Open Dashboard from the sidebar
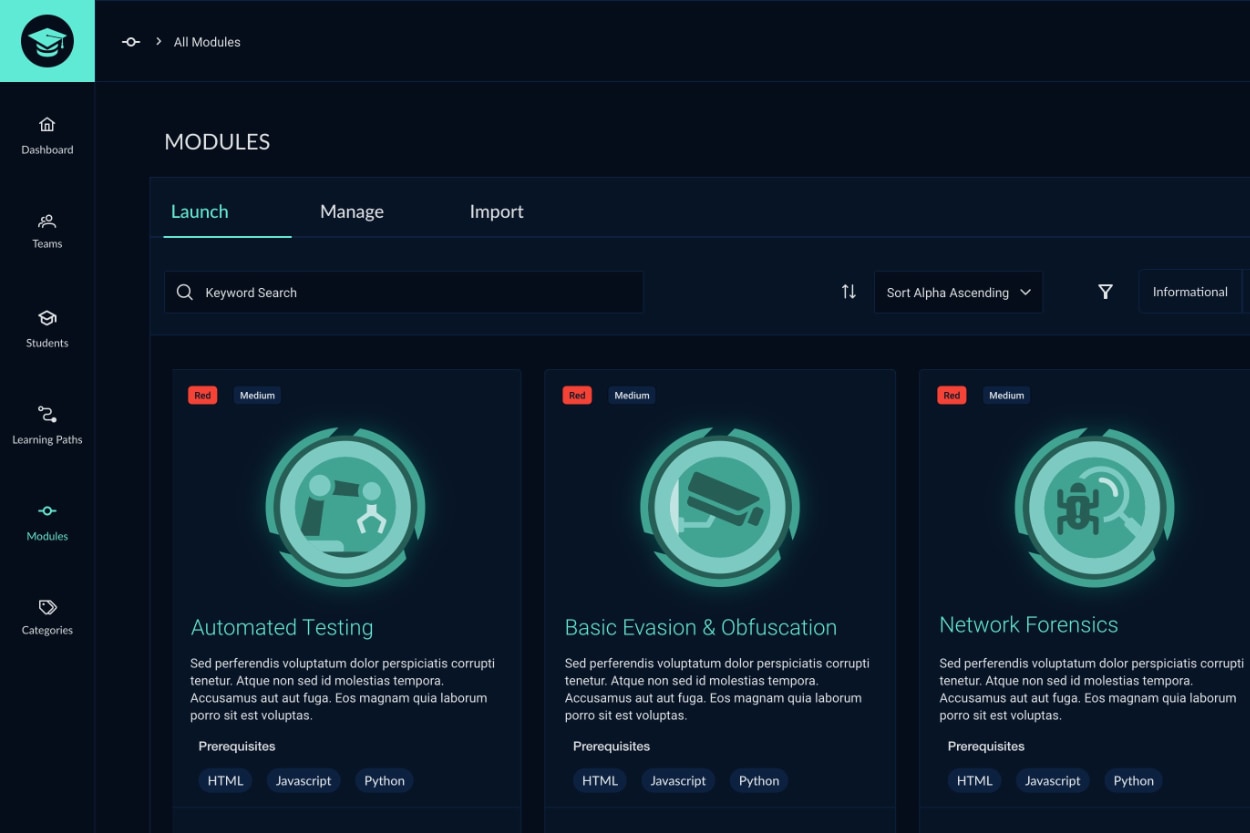Image resolution: width=1250 pixels, height=833 pixels. pos(47,136)
